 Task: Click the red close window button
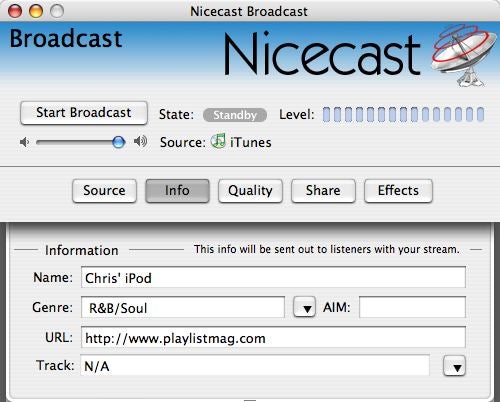[15, 11]
